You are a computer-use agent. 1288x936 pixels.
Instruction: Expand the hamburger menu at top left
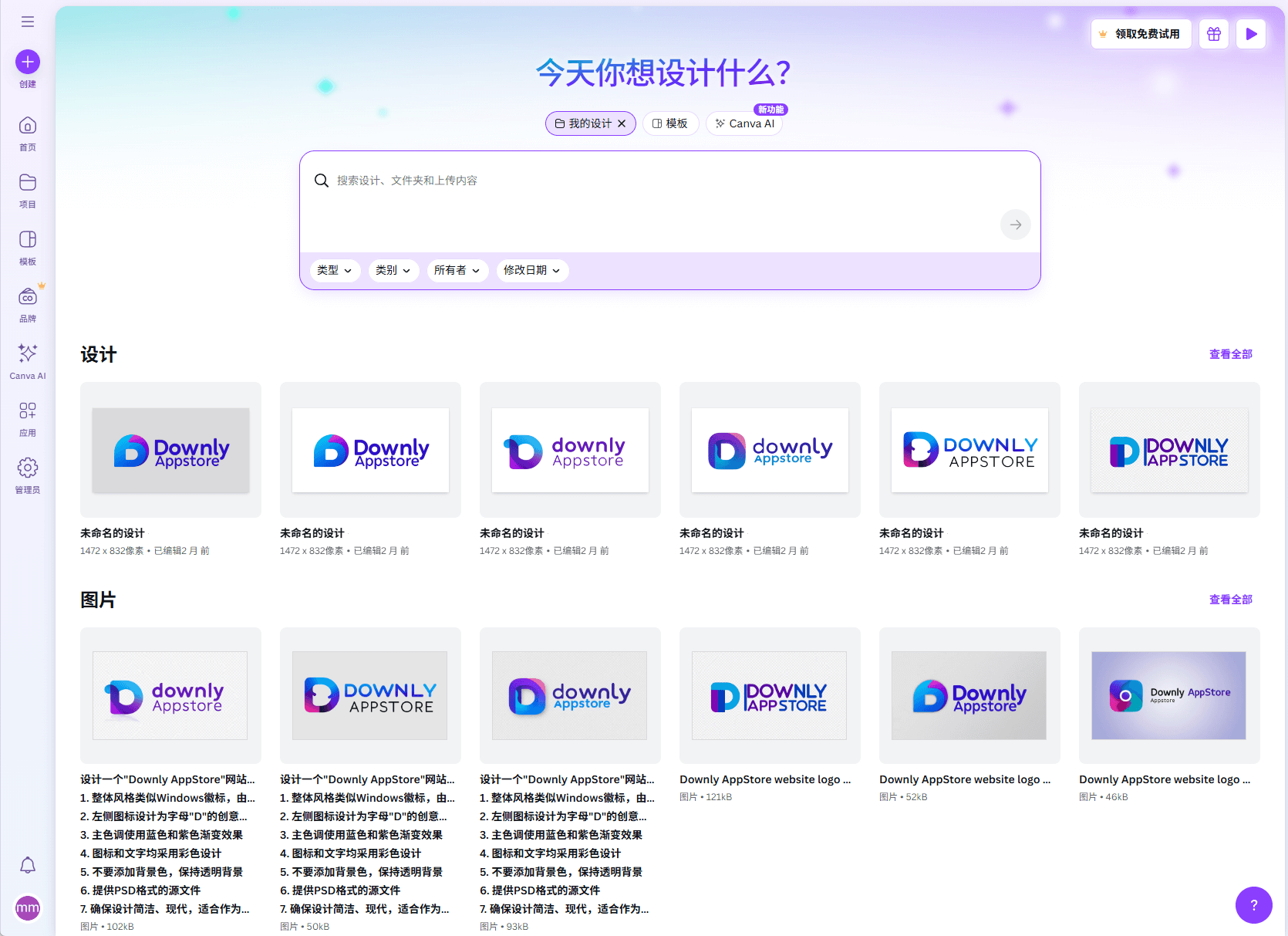[28, 22]
